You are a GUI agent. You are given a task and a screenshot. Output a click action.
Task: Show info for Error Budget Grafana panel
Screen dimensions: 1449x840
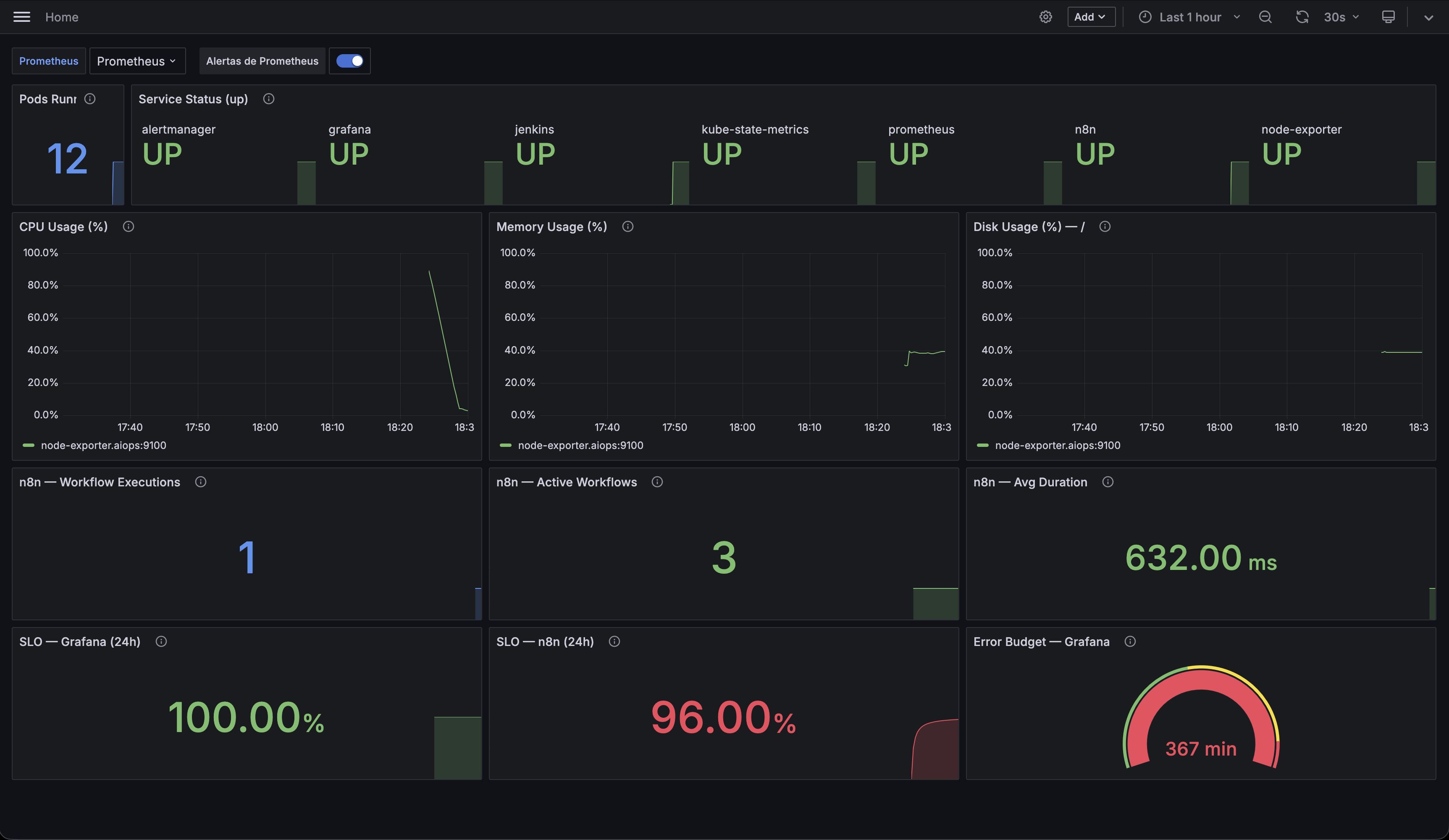pos(1130,642)
